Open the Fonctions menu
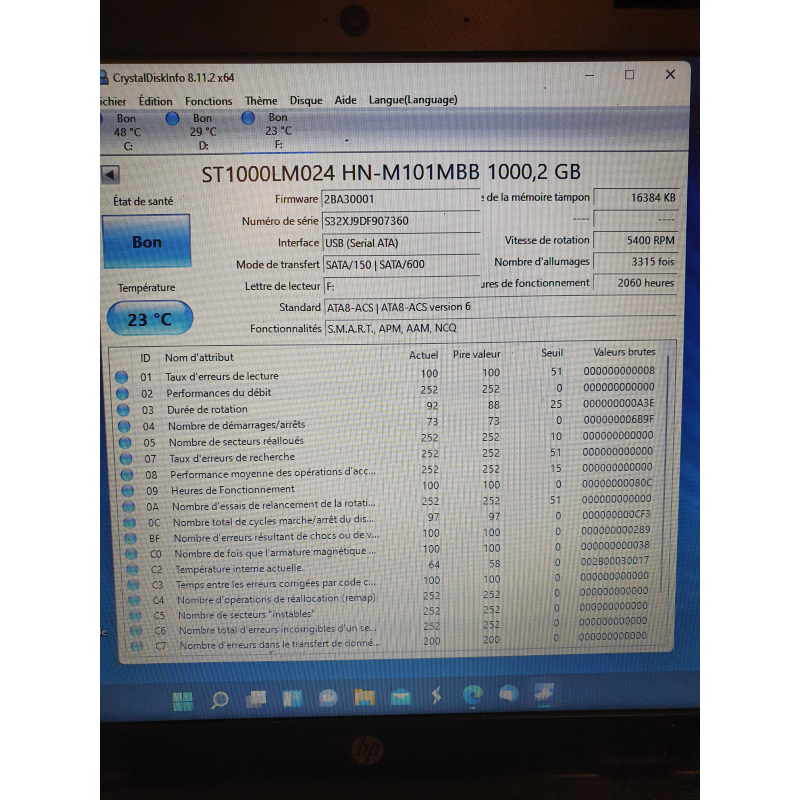The width and height of the screenshot is (800, 800). pyautogui.click(x=208, y=101)
